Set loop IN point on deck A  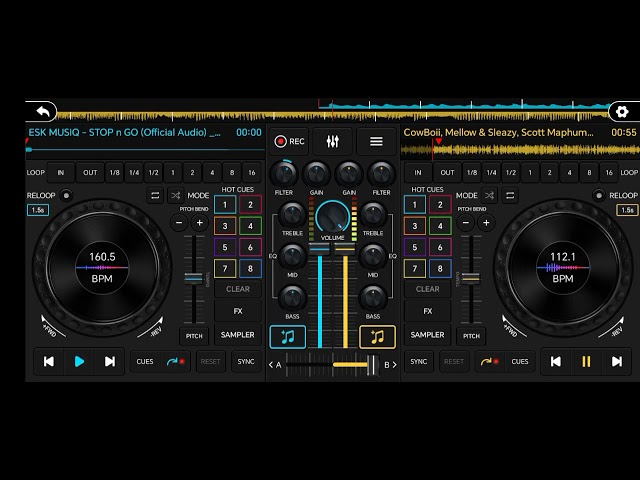pyautogui.click(x=60, y=173)
